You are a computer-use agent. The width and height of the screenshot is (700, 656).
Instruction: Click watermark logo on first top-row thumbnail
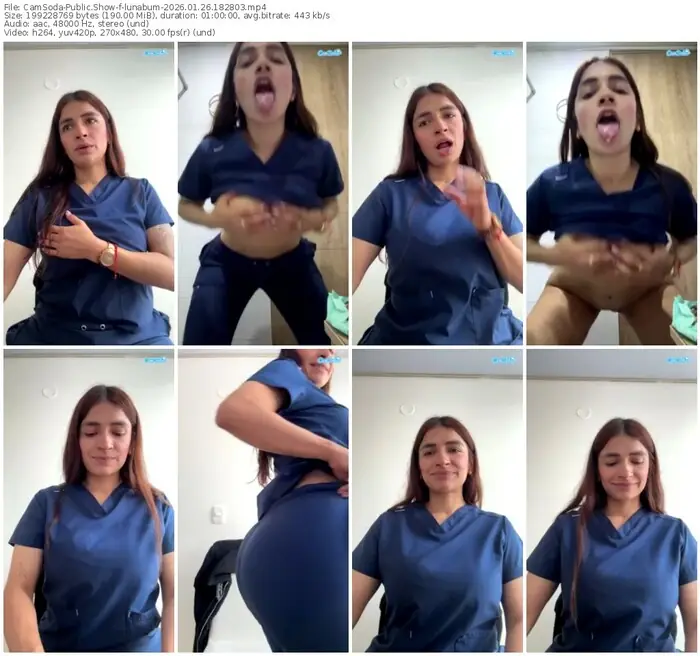pos(155,52)
